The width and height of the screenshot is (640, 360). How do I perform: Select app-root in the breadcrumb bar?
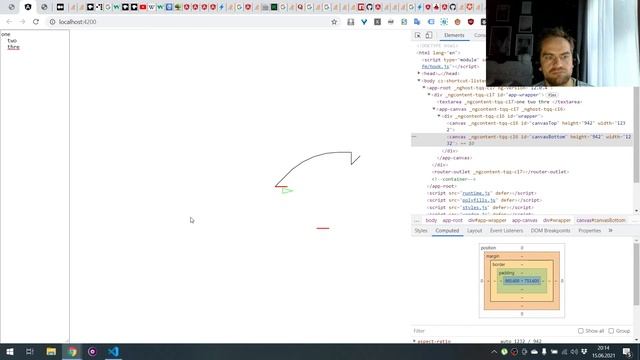[453, 220]
